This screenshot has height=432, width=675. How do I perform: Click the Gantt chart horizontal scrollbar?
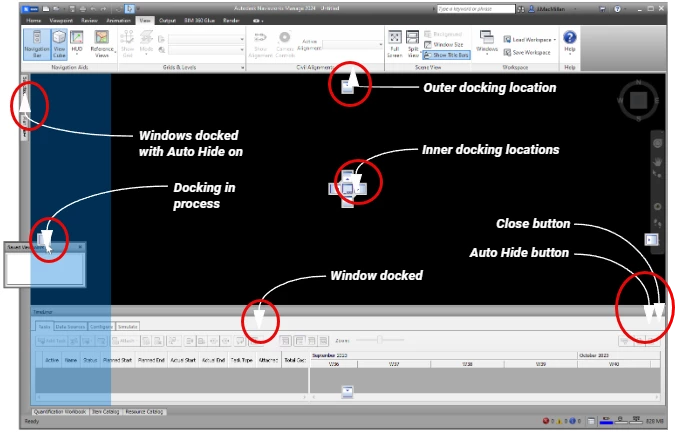click(x=485, y=396)
